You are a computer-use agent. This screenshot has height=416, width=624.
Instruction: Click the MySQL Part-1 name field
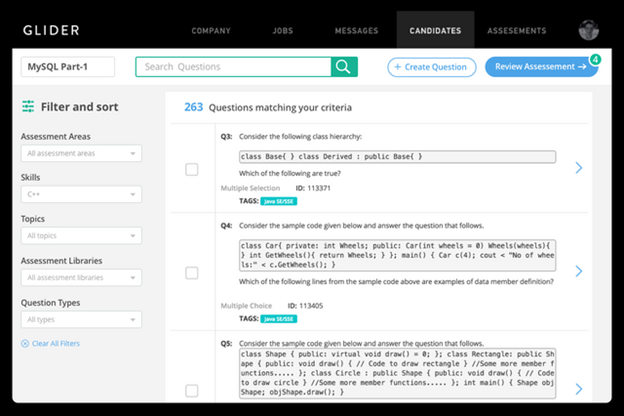pos(68,66)
